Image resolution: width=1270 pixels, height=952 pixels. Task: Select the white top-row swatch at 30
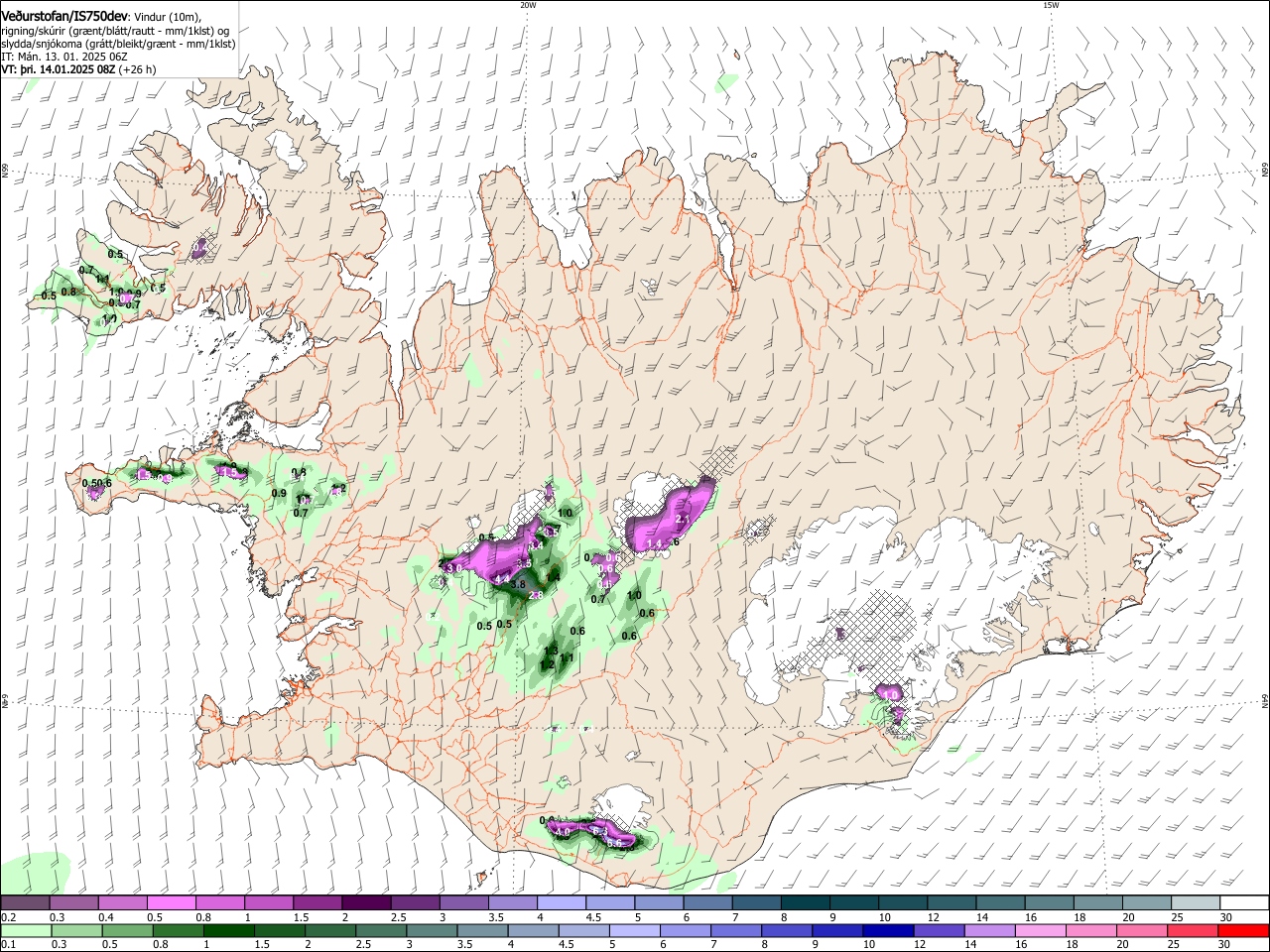1244,903
